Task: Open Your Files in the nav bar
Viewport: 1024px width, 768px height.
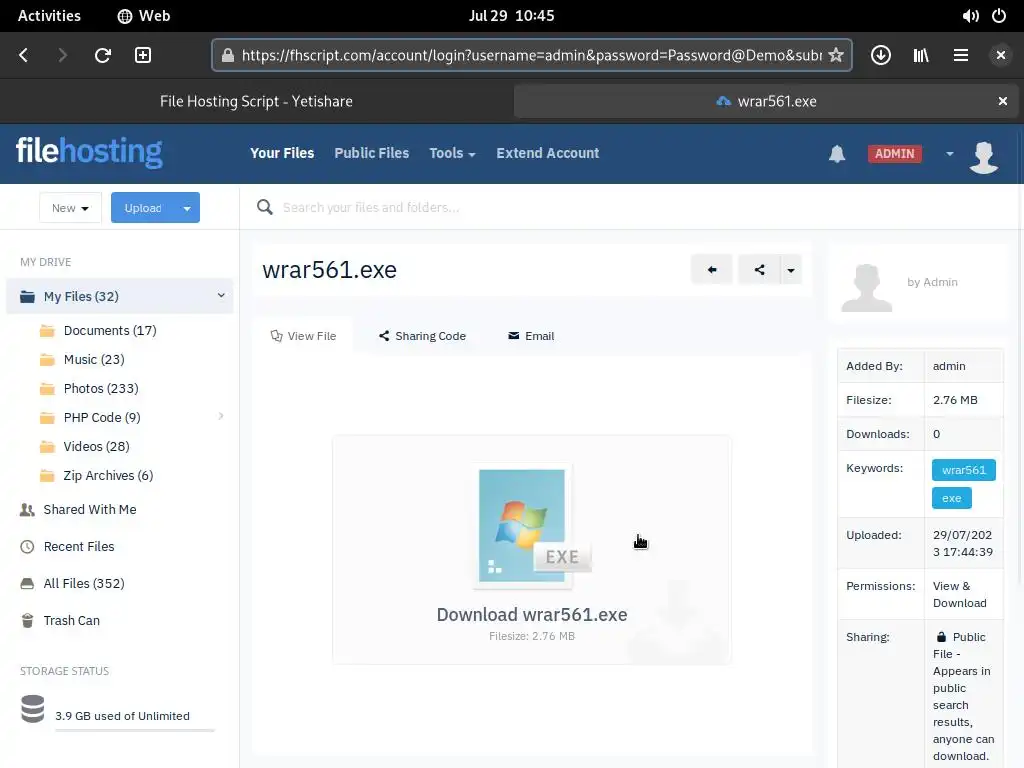Action: click(282, 153)
